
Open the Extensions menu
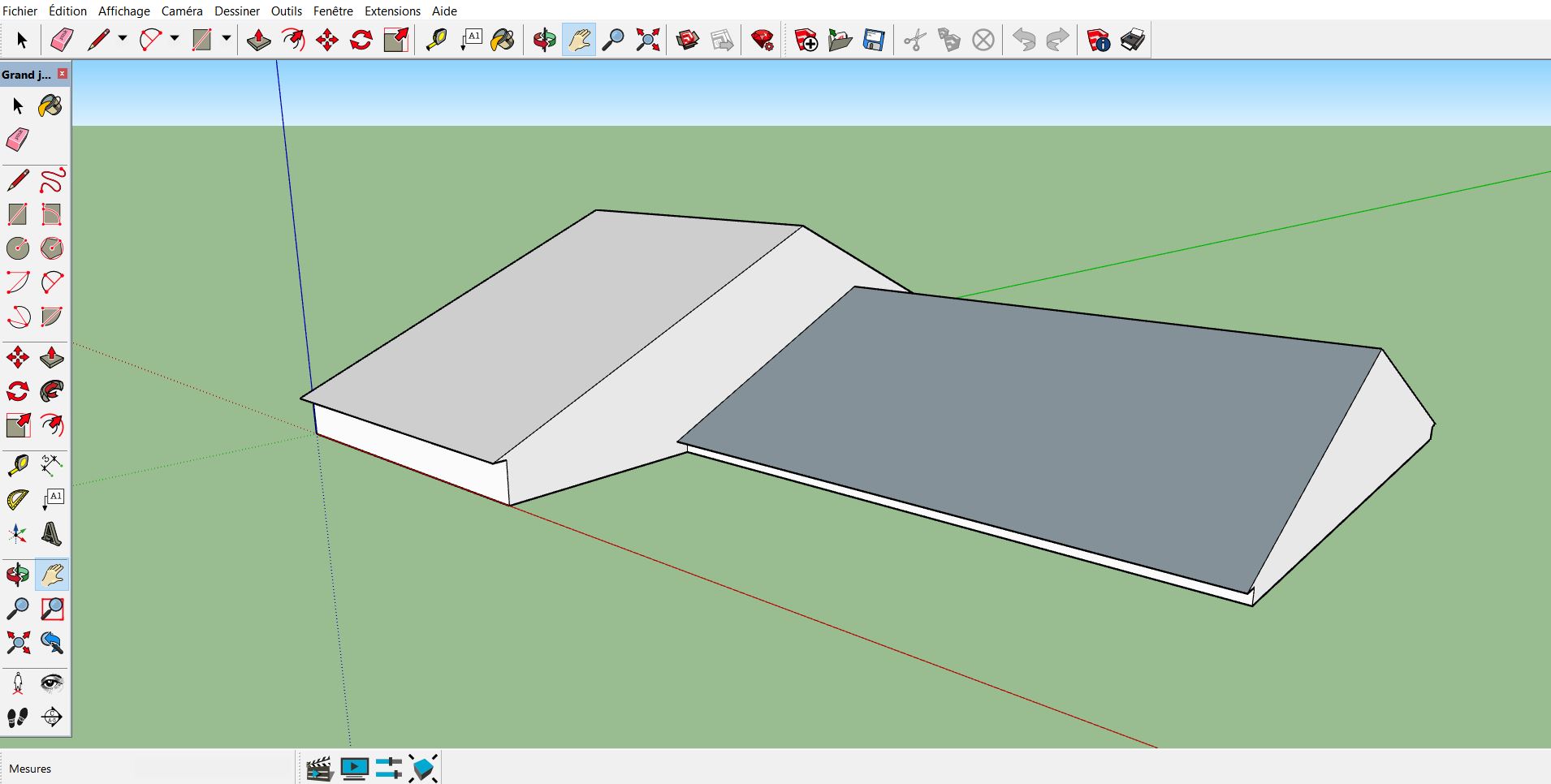(392, 11)
